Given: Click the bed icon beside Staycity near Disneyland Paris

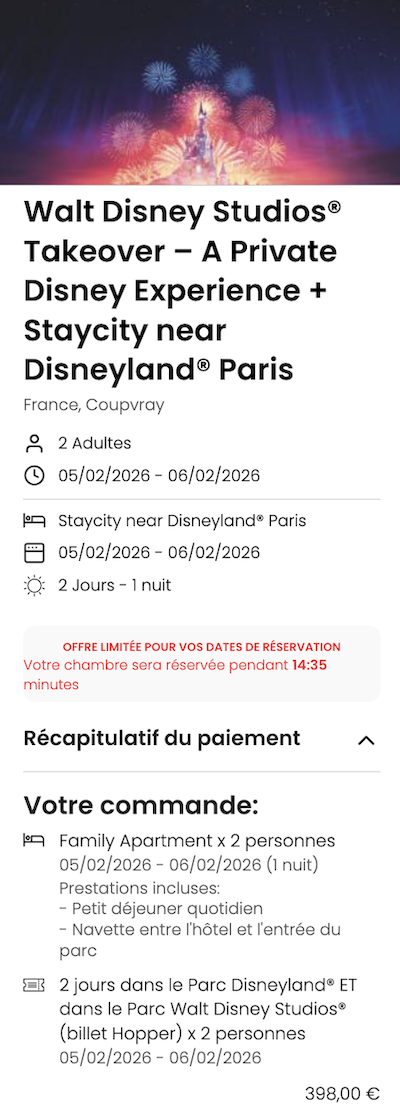Looking at the screenshot, I should tap(33, 521).
